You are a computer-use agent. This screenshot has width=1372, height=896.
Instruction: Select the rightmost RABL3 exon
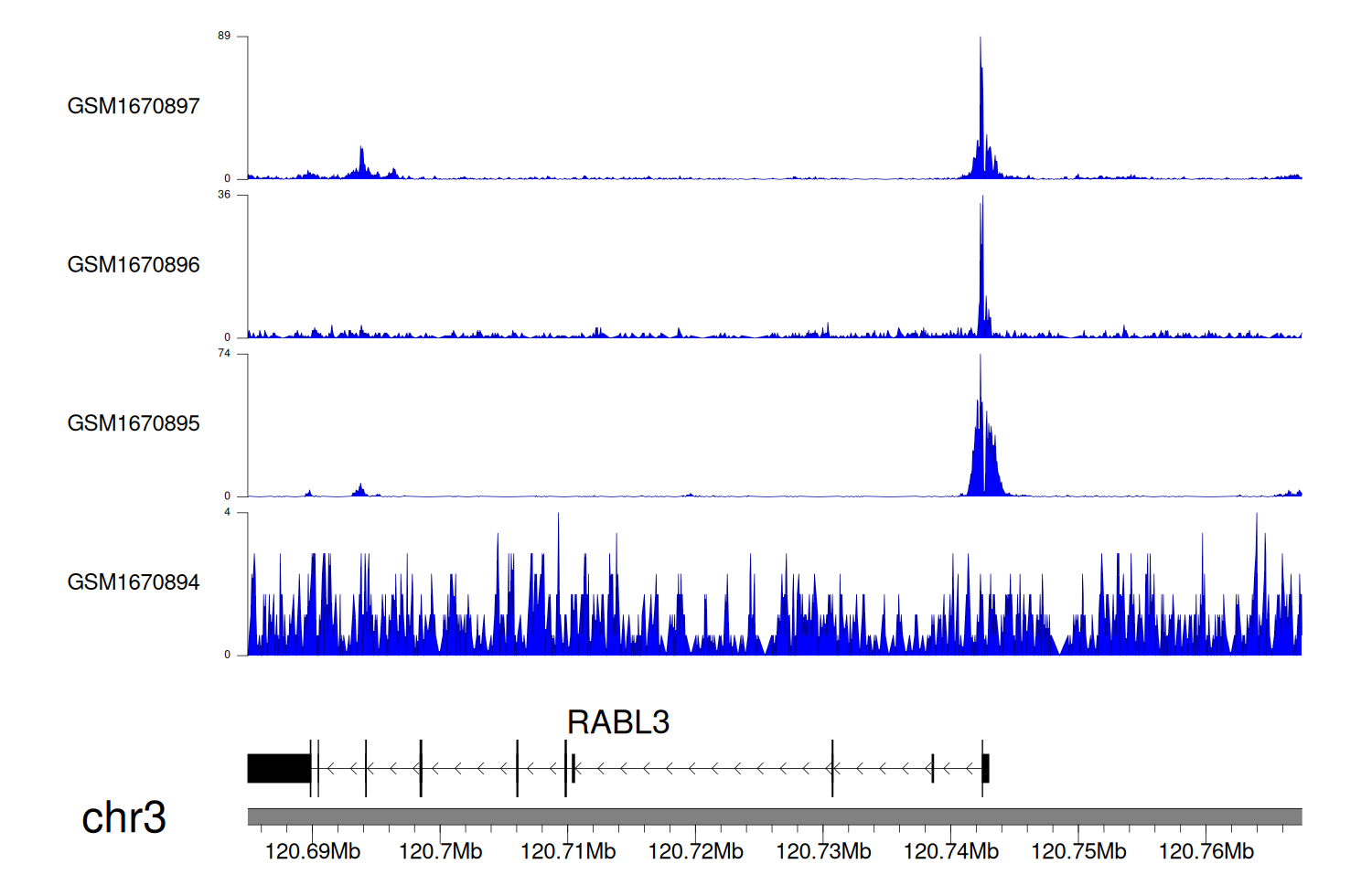(986, 769)
